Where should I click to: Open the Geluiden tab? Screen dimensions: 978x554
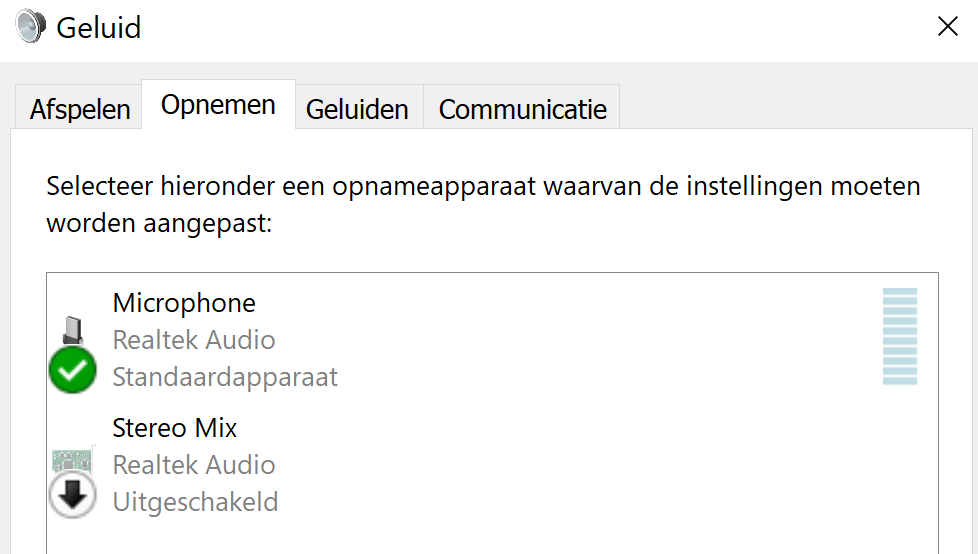point(358,109)
